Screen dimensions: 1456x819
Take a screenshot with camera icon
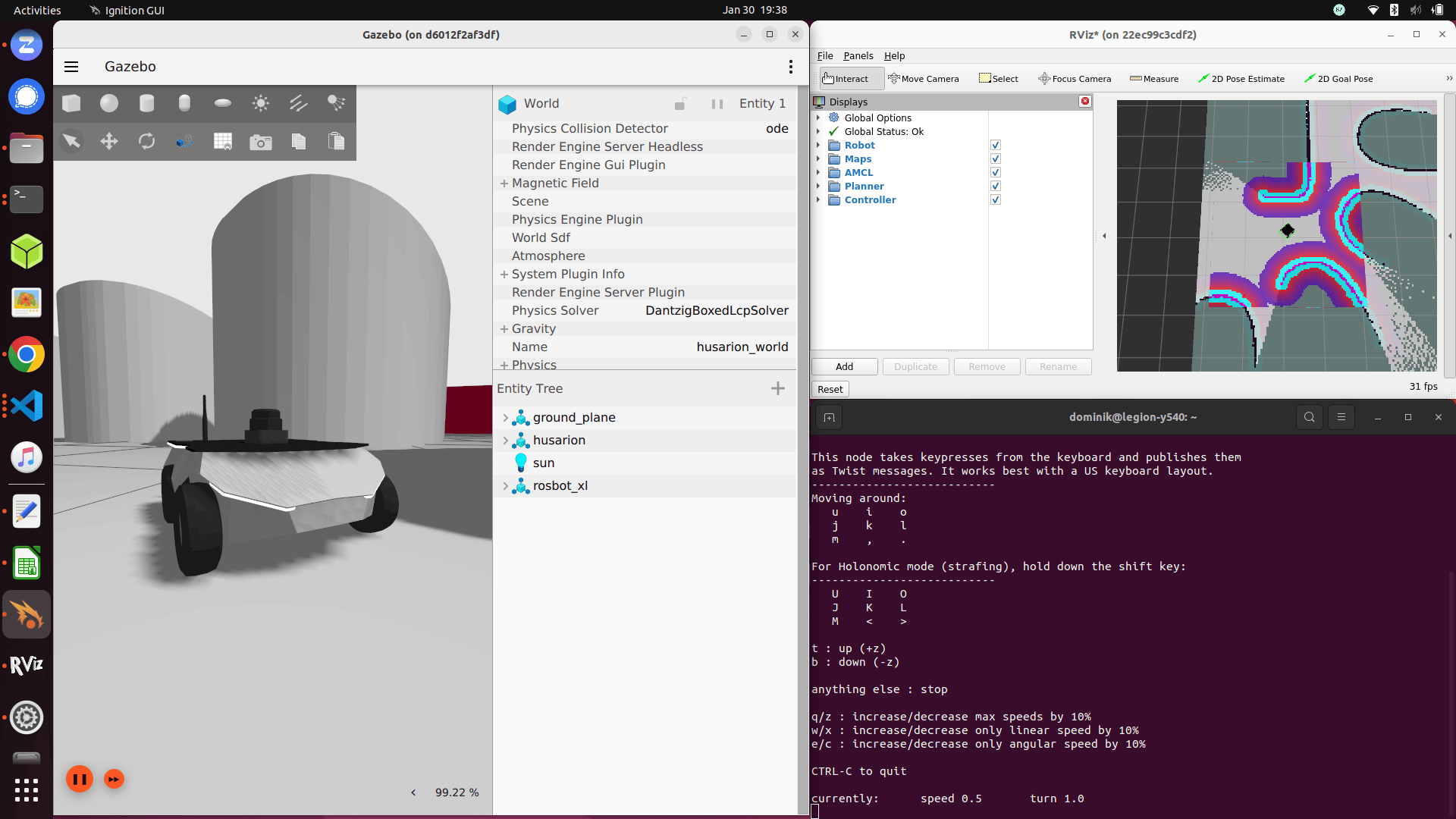(x=261, y=142)
